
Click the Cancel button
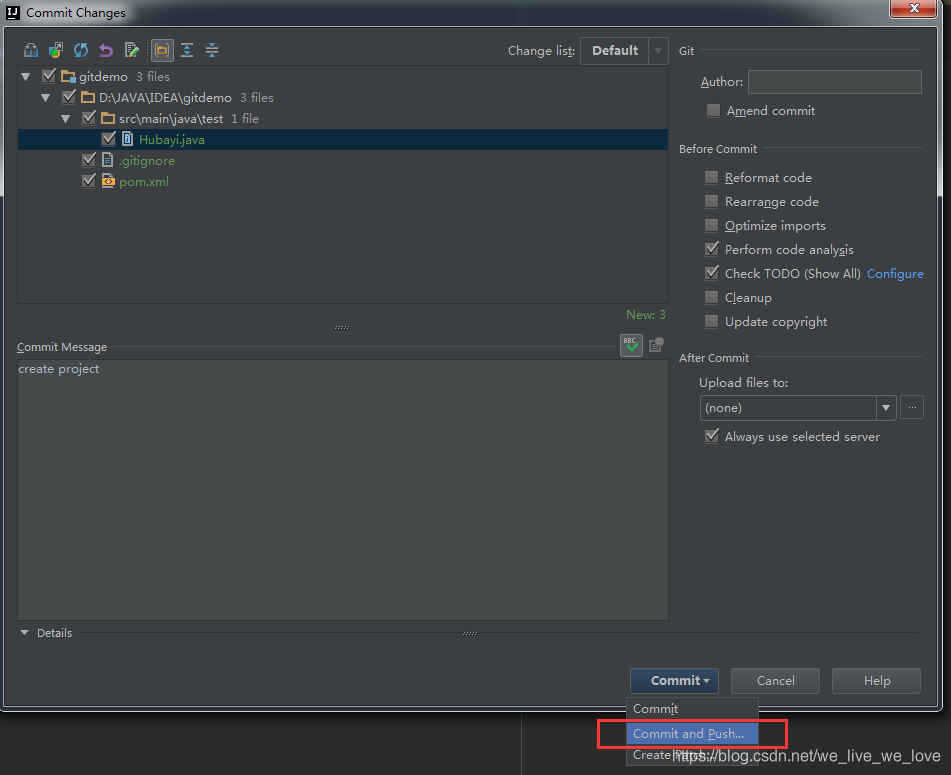tap(775, 680)
